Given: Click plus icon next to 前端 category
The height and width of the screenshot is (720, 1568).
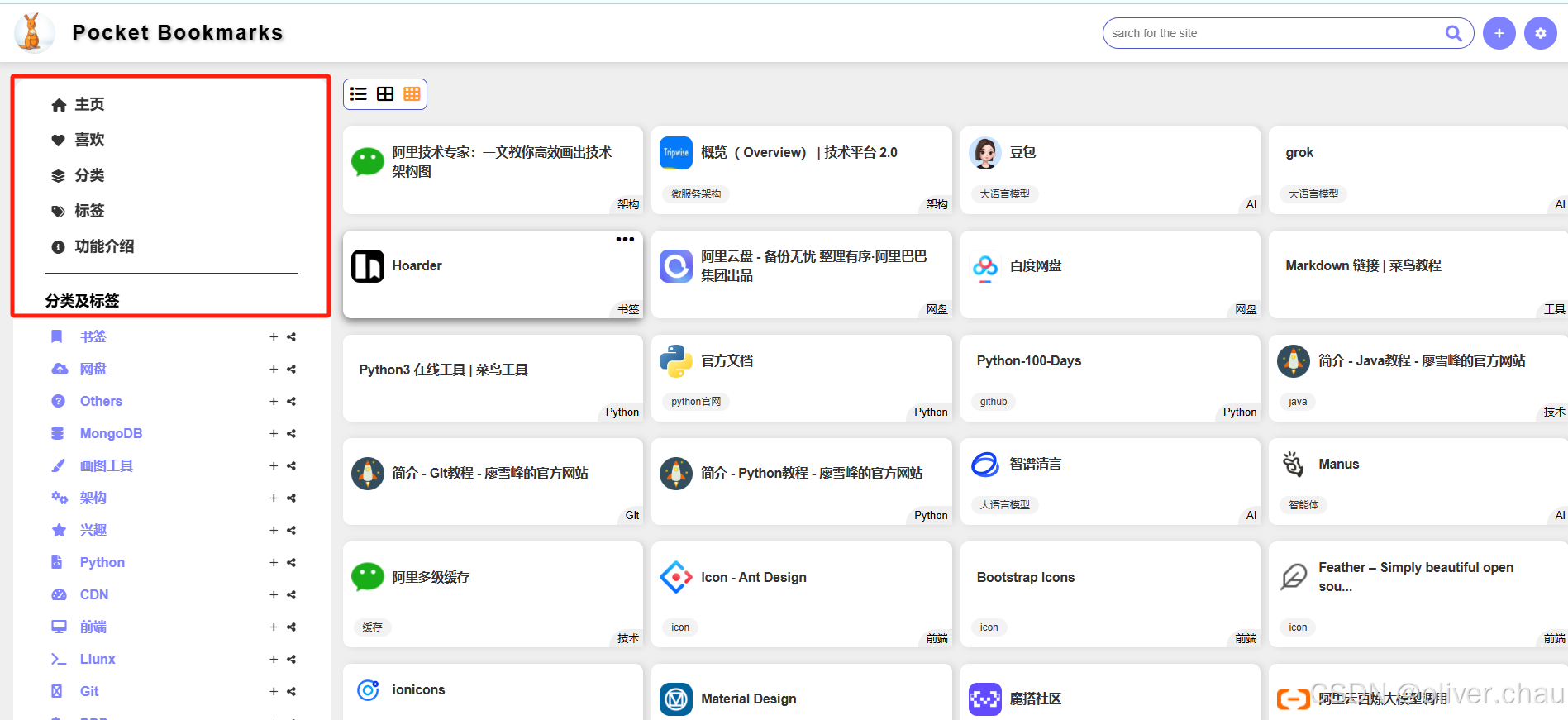Looking at the screenshot, I should click(x=274, y=627).
